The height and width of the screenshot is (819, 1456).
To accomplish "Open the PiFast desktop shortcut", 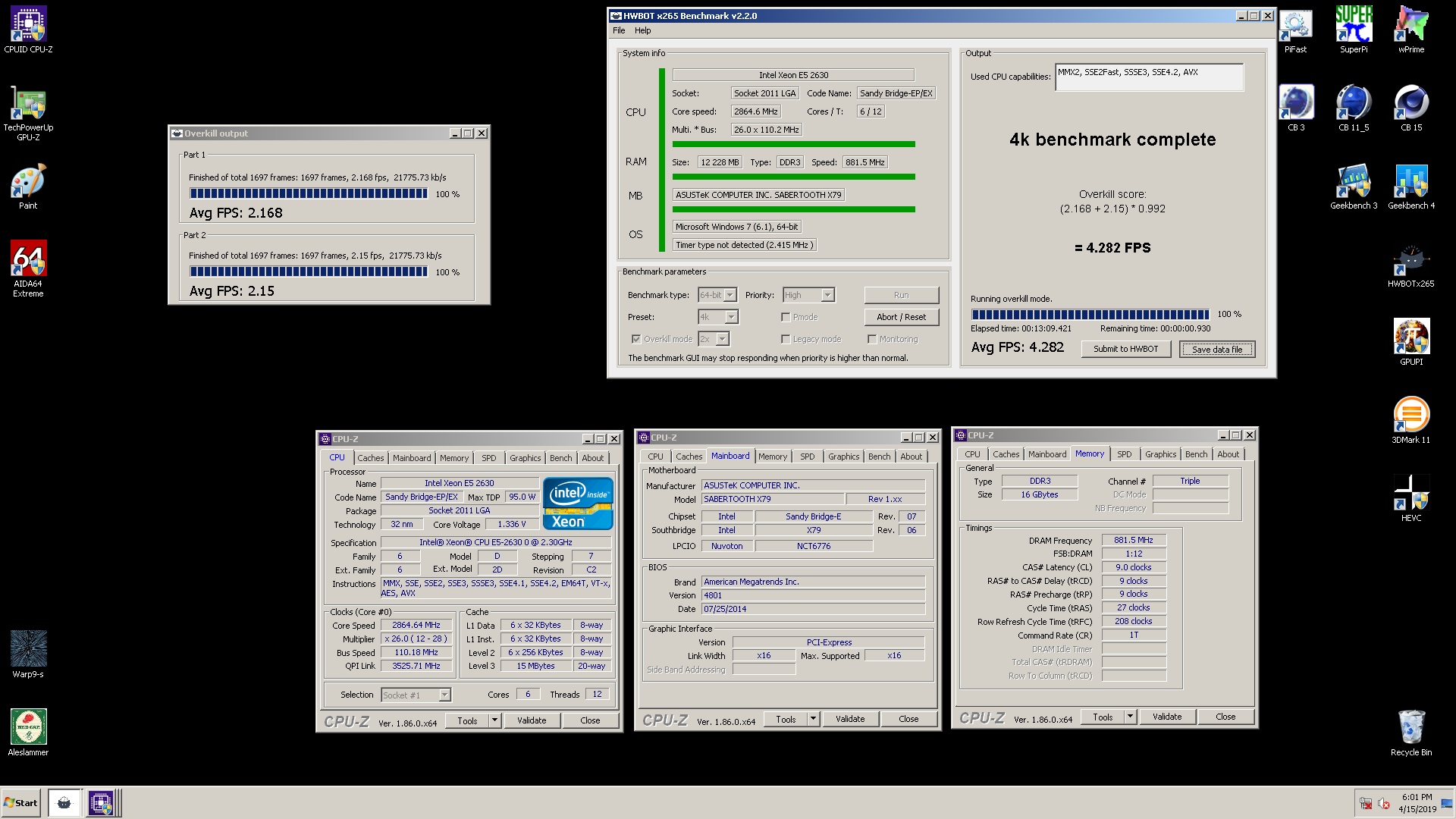I will (1295, 30).
